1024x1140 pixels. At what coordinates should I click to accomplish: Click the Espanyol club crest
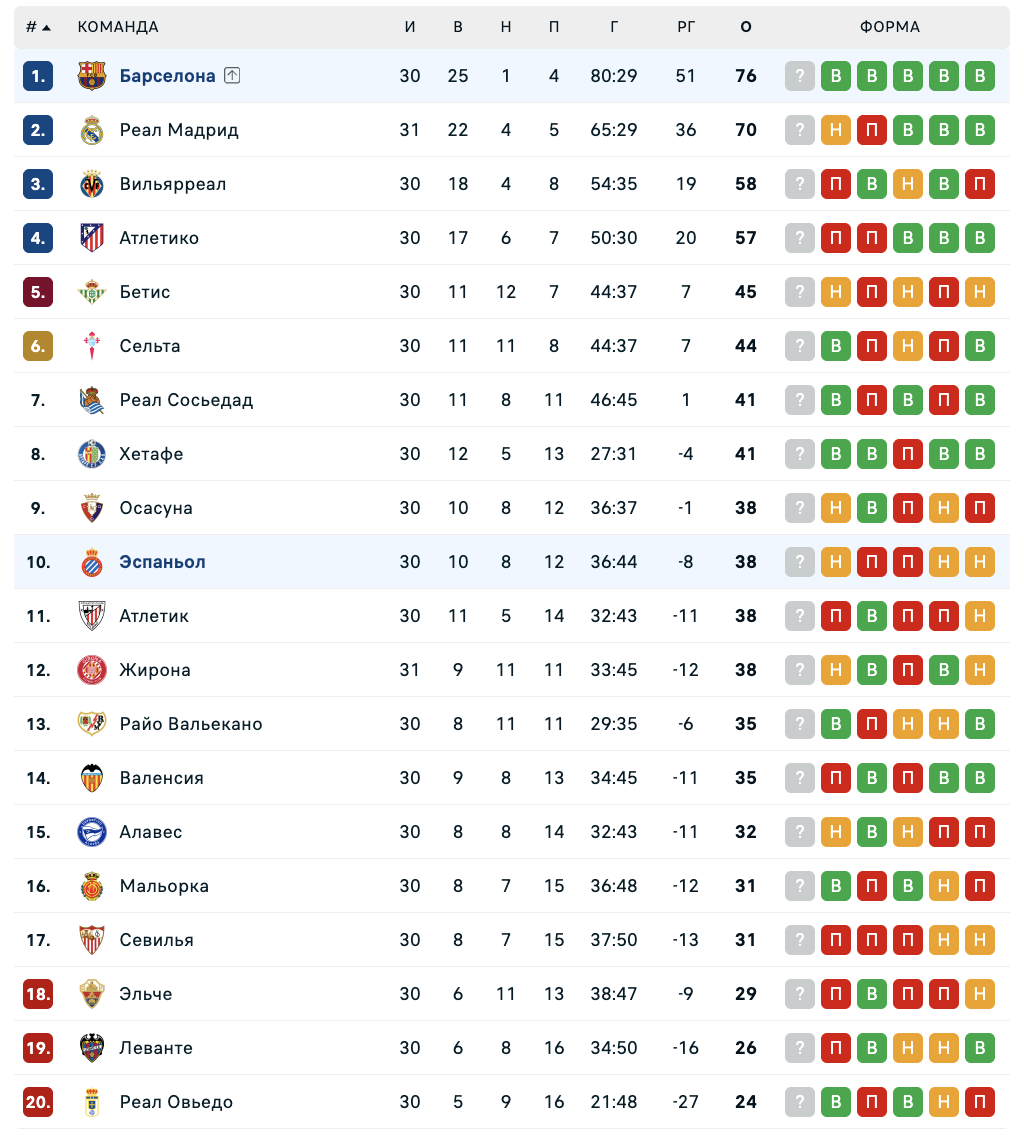[92, 562]
